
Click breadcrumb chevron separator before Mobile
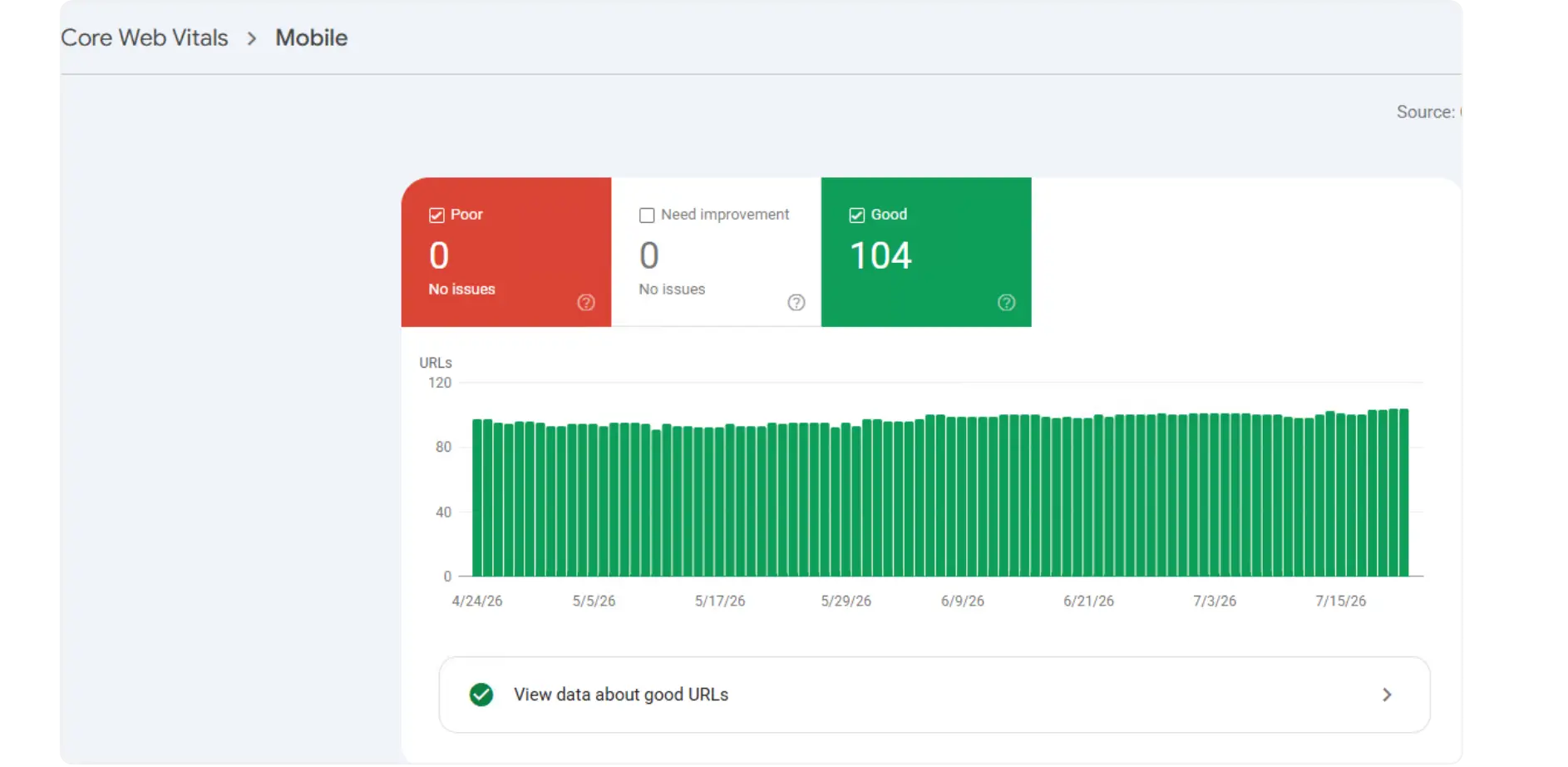[252, 38]
